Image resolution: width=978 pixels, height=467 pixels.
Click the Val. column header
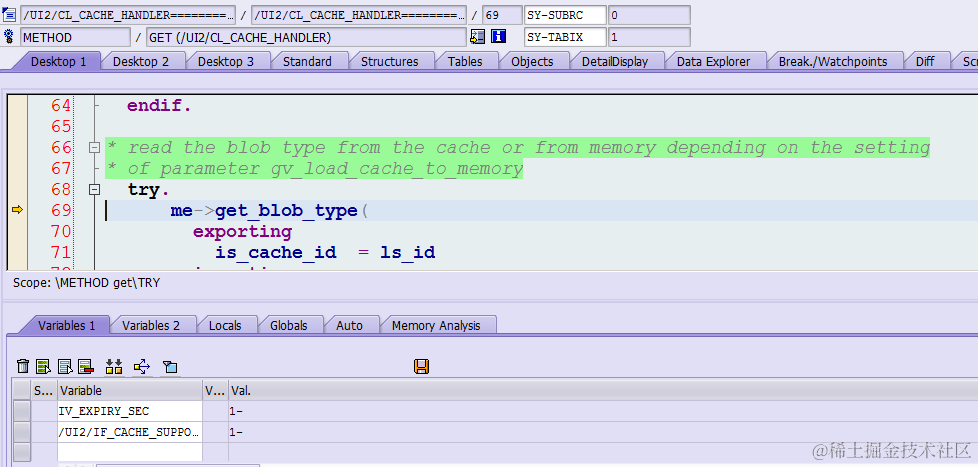point(603,390)
